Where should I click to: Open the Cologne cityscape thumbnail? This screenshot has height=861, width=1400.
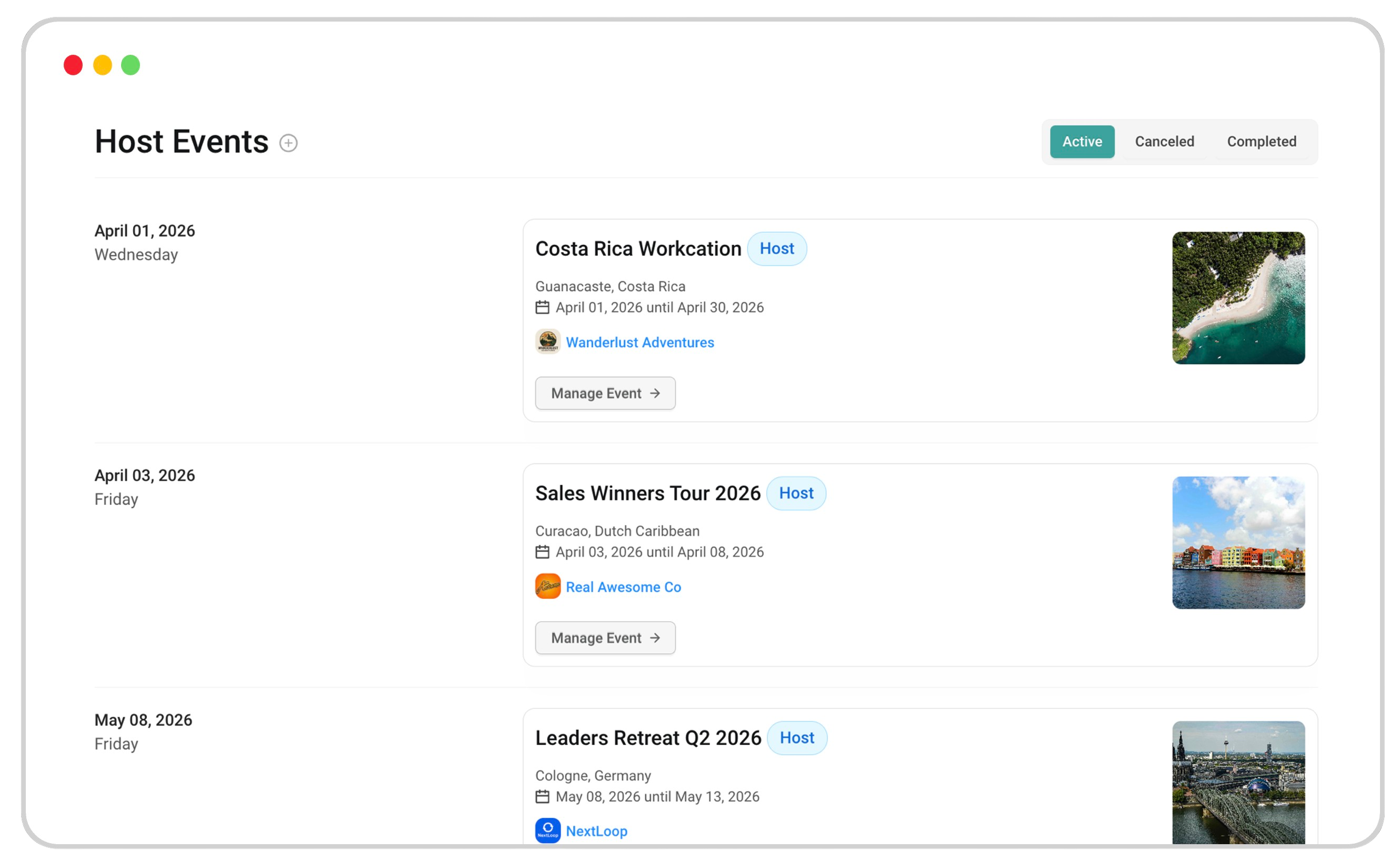[1238, 783]
